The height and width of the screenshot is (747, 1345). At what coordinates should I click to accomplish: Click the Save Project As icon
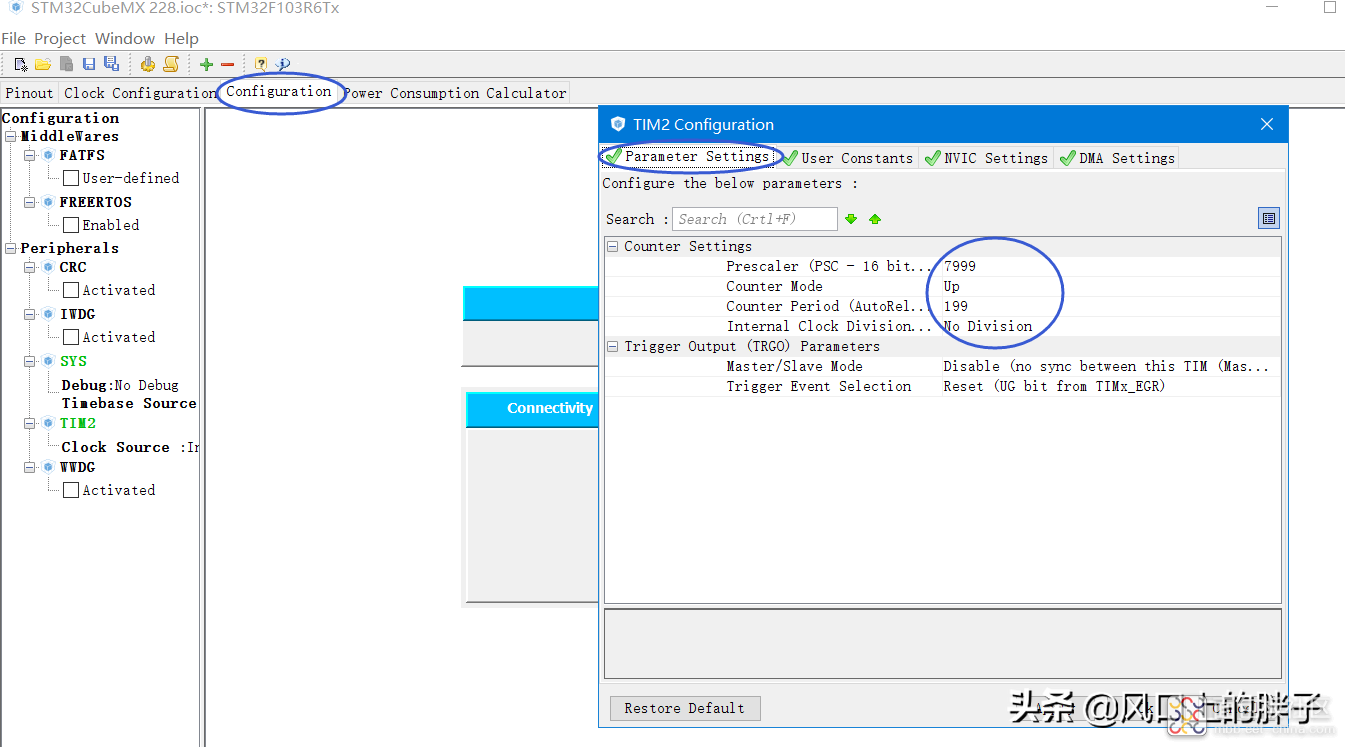click(111, 64)
